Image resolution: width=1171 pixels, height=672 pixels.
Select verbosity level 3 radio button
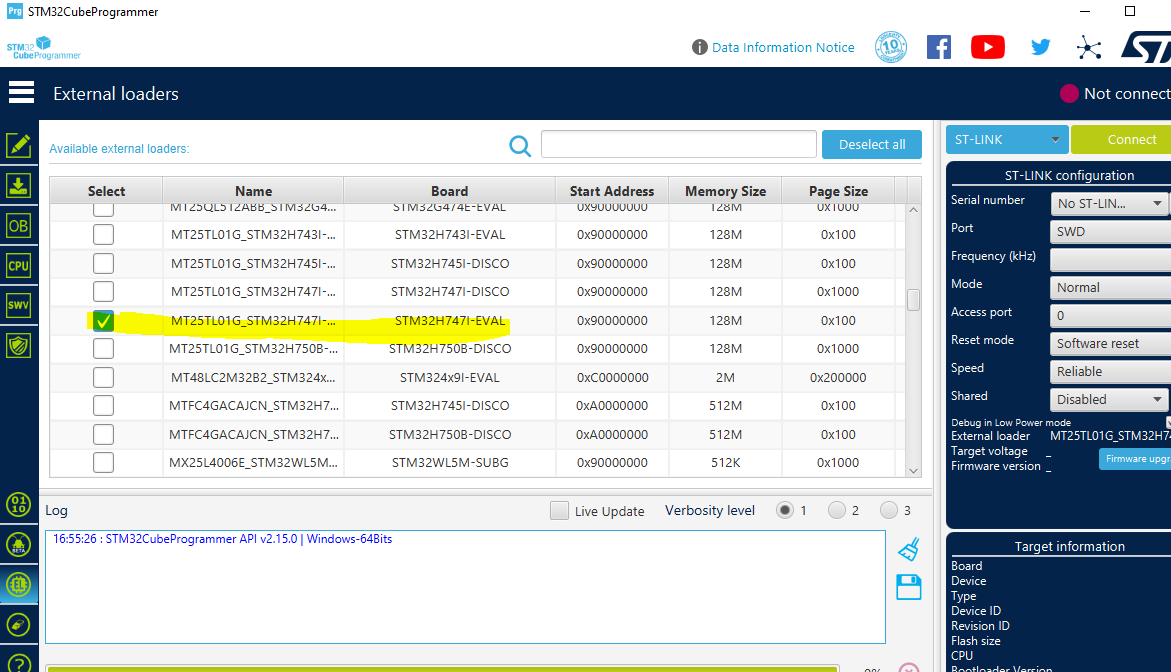click(x=889, y=510)
